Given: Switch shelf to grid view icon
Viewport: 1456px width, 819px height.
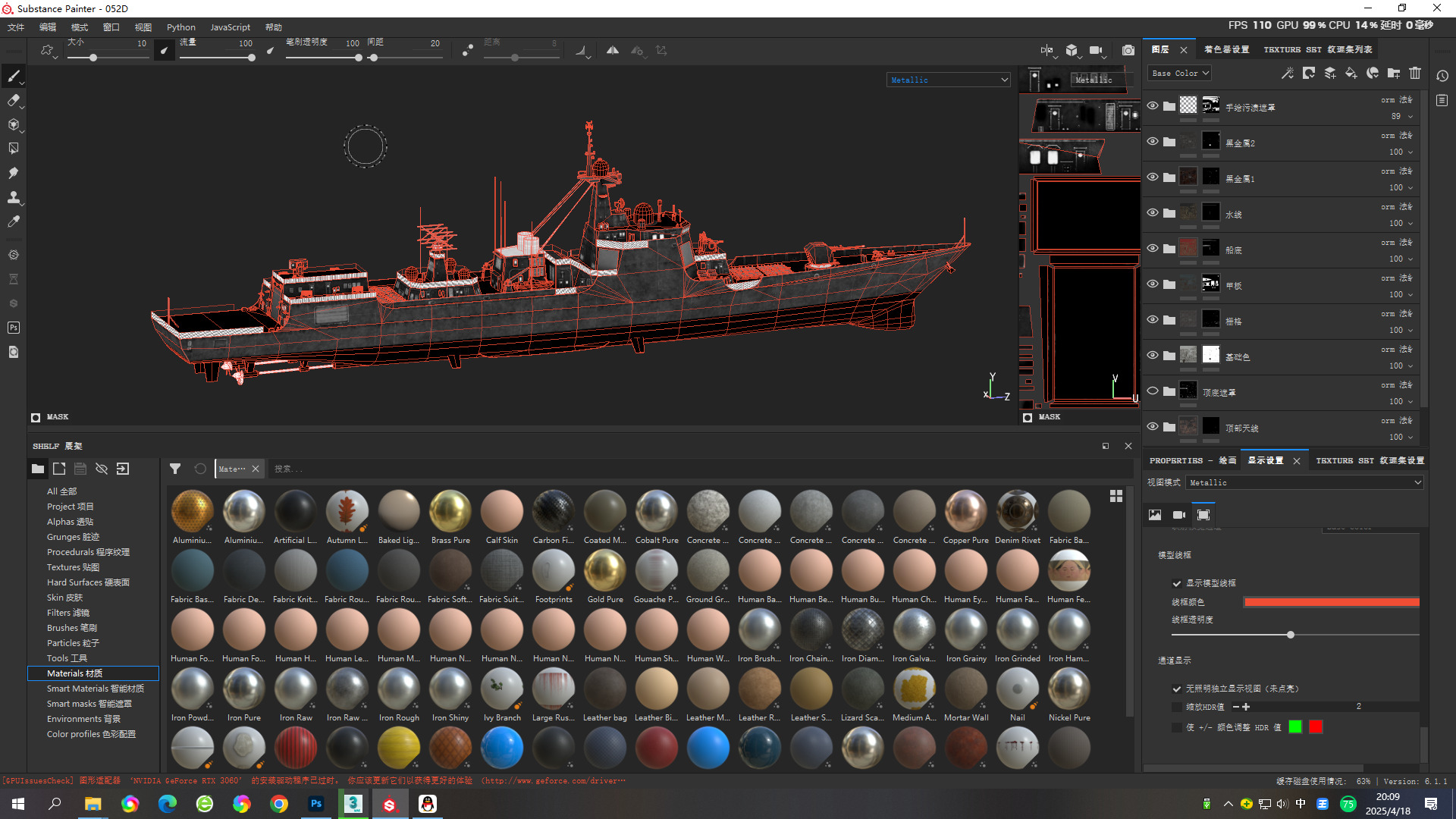Looking at the screenshot, I should [x=1116, y=496].
